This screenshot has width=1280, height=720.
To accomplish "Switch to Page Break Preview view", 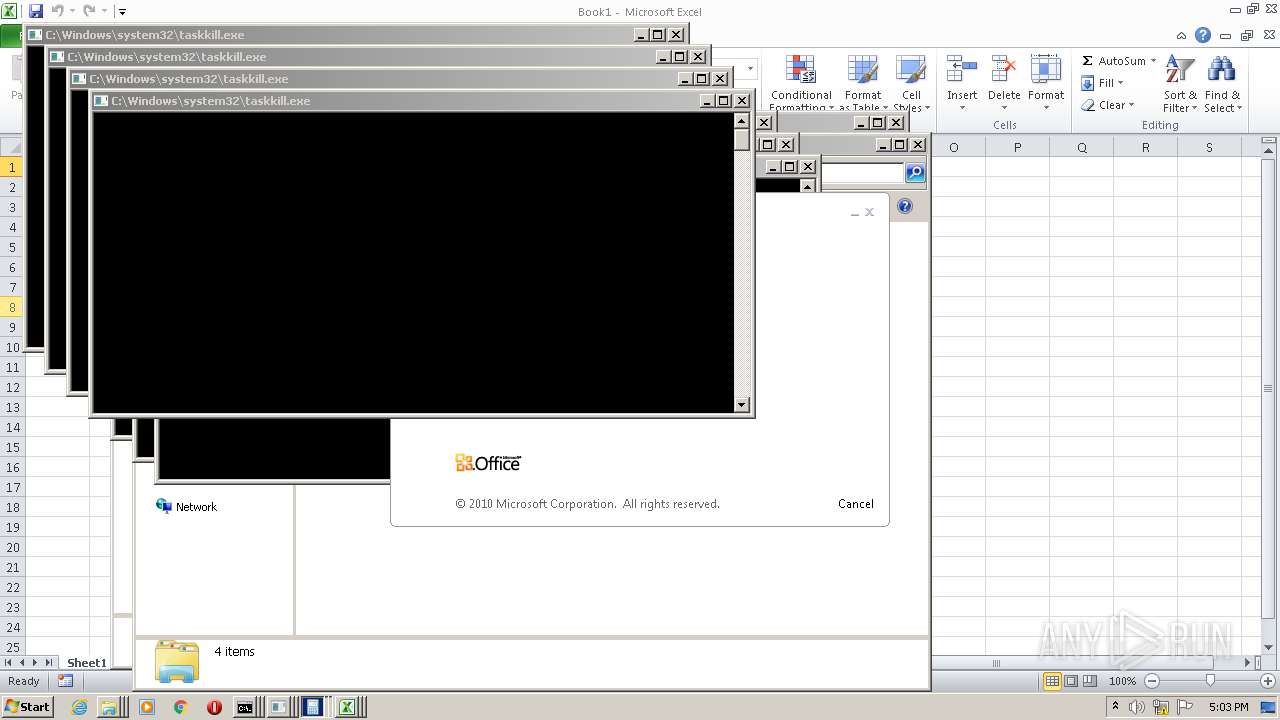I will 1090,681.
